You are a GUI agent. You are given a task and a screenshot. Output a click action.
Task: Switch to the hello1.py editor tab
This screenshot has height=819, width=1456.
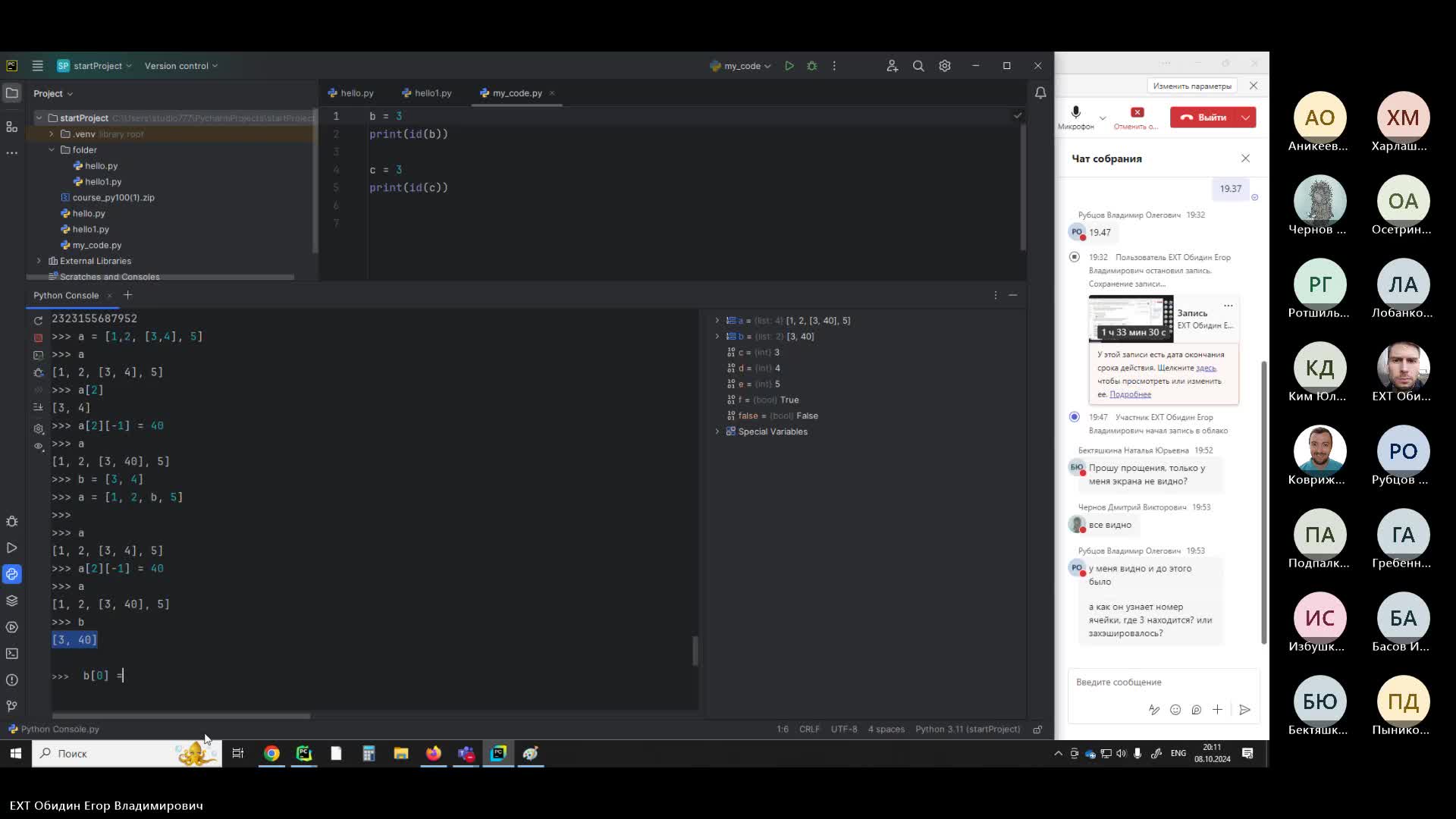click(427, 93)
